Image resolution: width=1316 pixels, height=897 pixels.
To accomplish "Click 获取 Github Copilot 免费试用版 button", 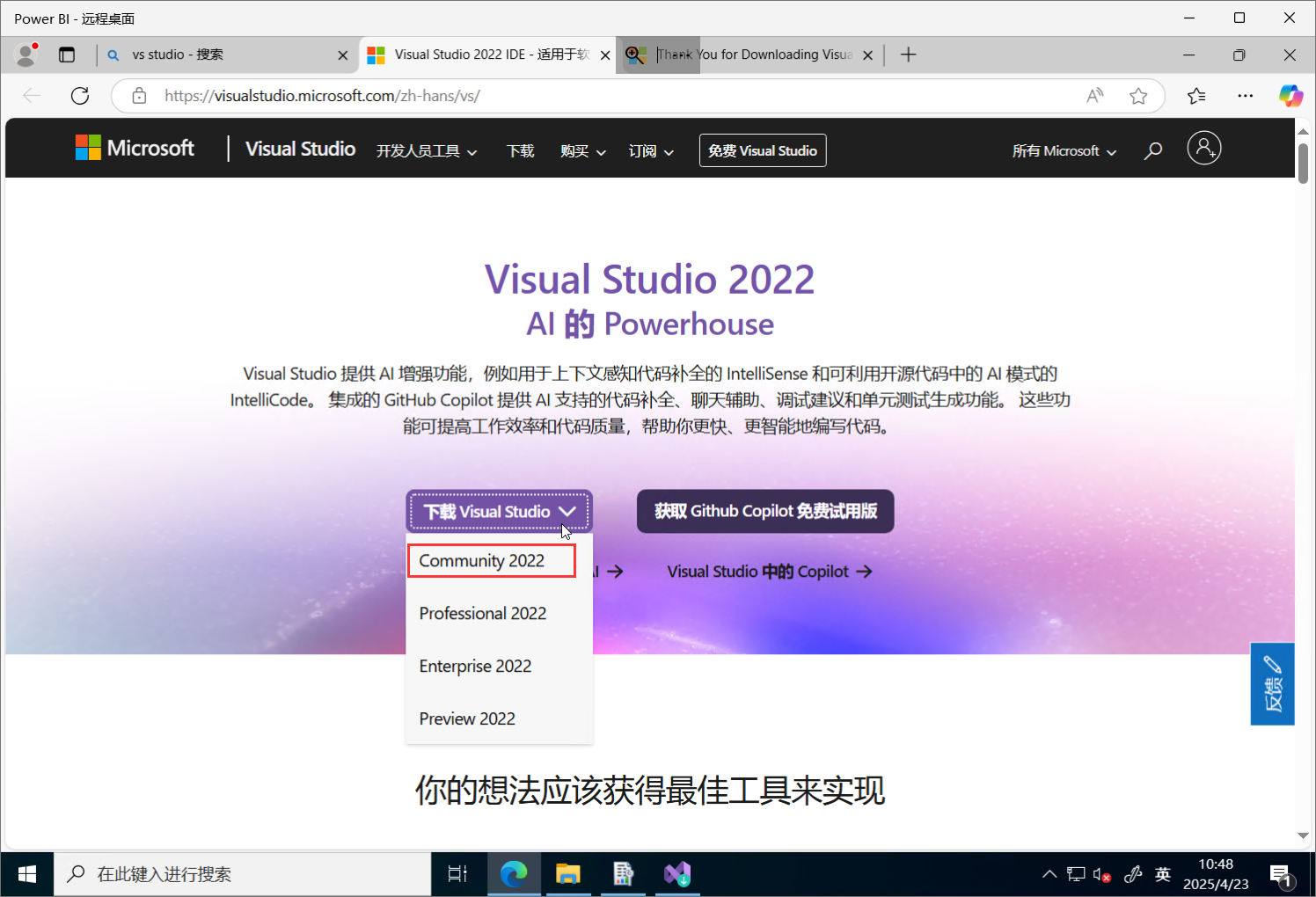I will (x=765, y=511).
